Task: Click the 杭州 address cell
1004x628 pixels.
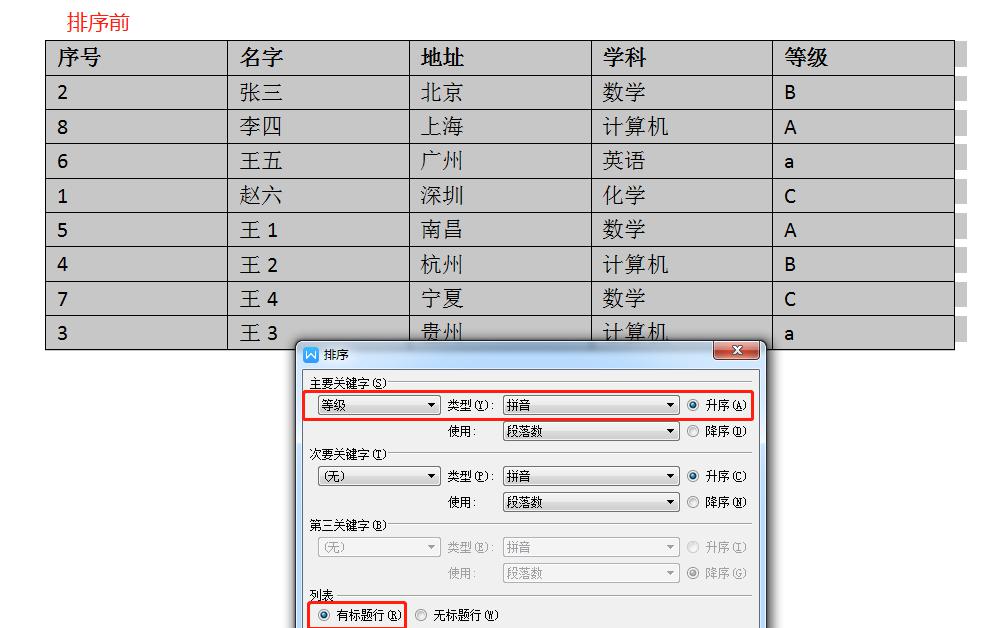Action: click(500, 264)
